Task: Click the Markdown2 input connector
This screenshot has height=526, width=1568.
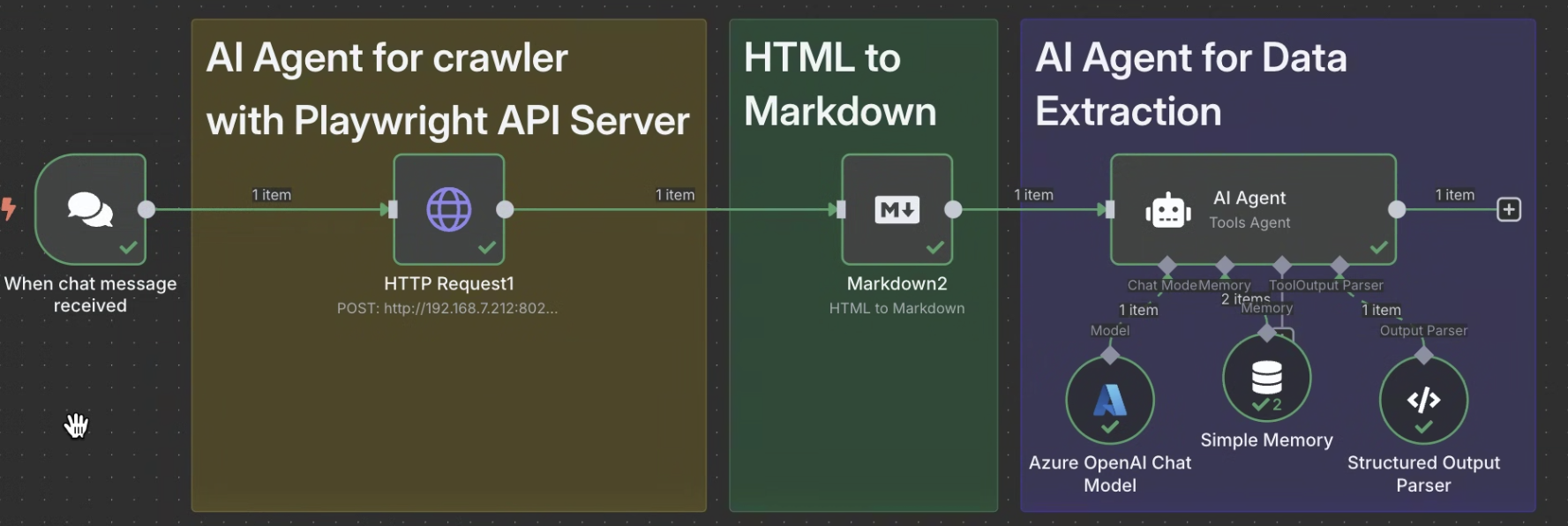Action: point(841,209)
